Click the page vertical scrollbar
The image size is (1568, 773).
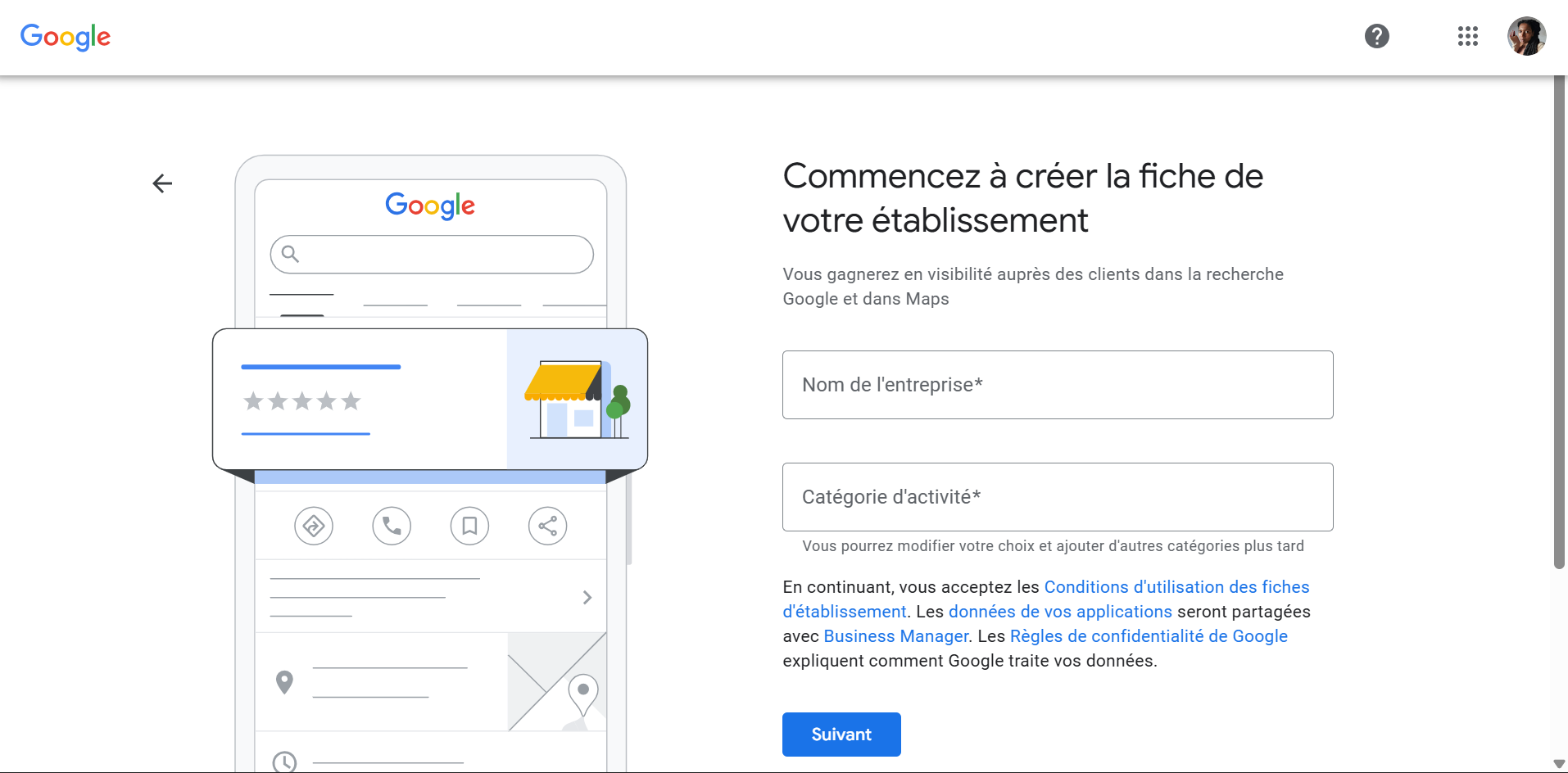1560,323
